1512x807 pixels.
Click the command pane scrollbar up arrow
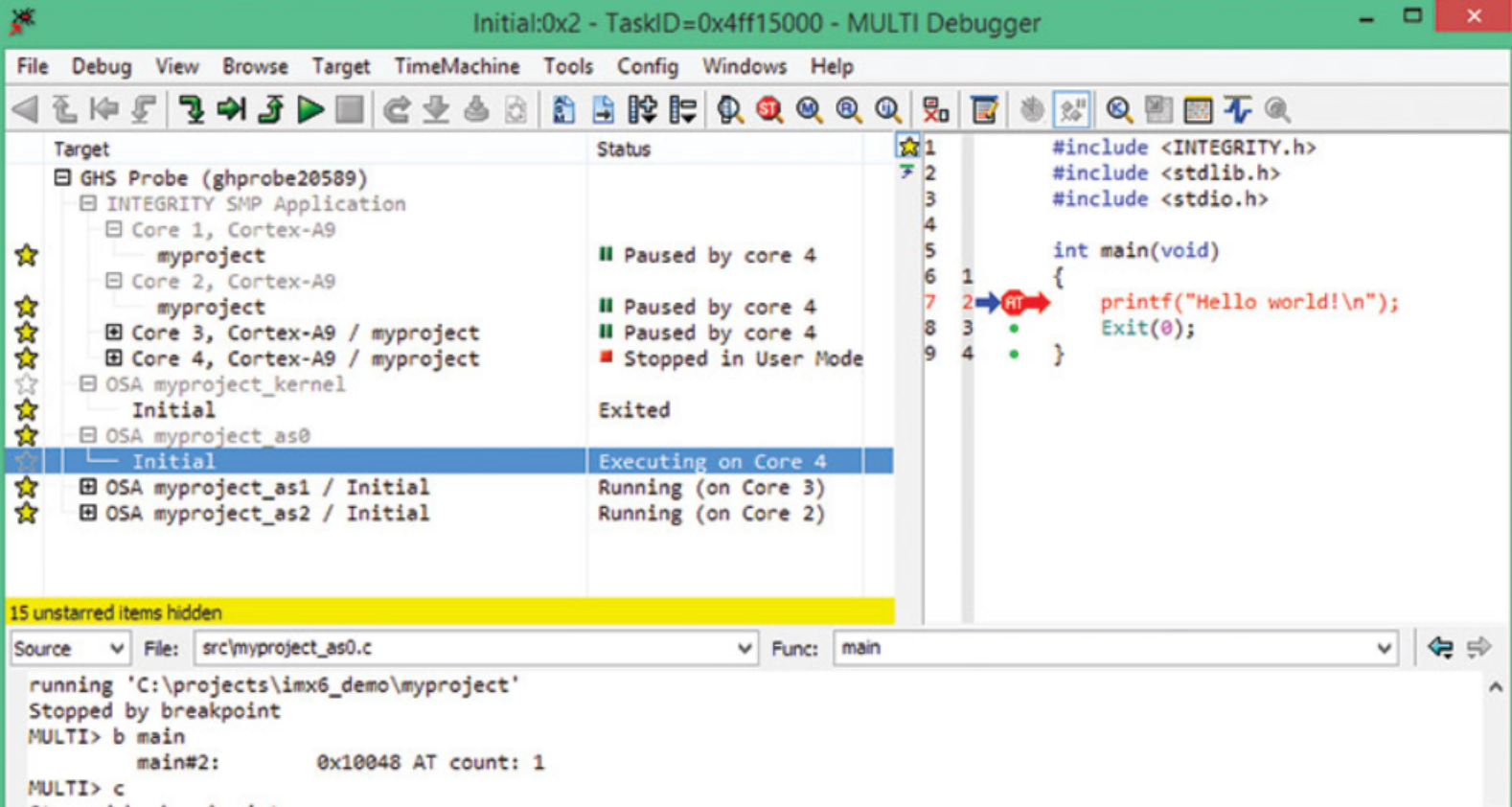1496,687
